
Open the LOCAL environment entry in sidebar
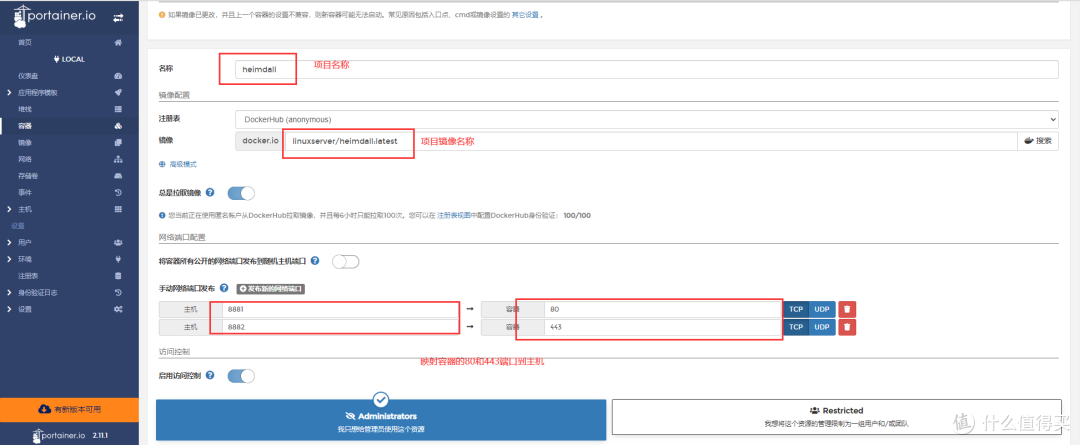(x=69, y=59)
